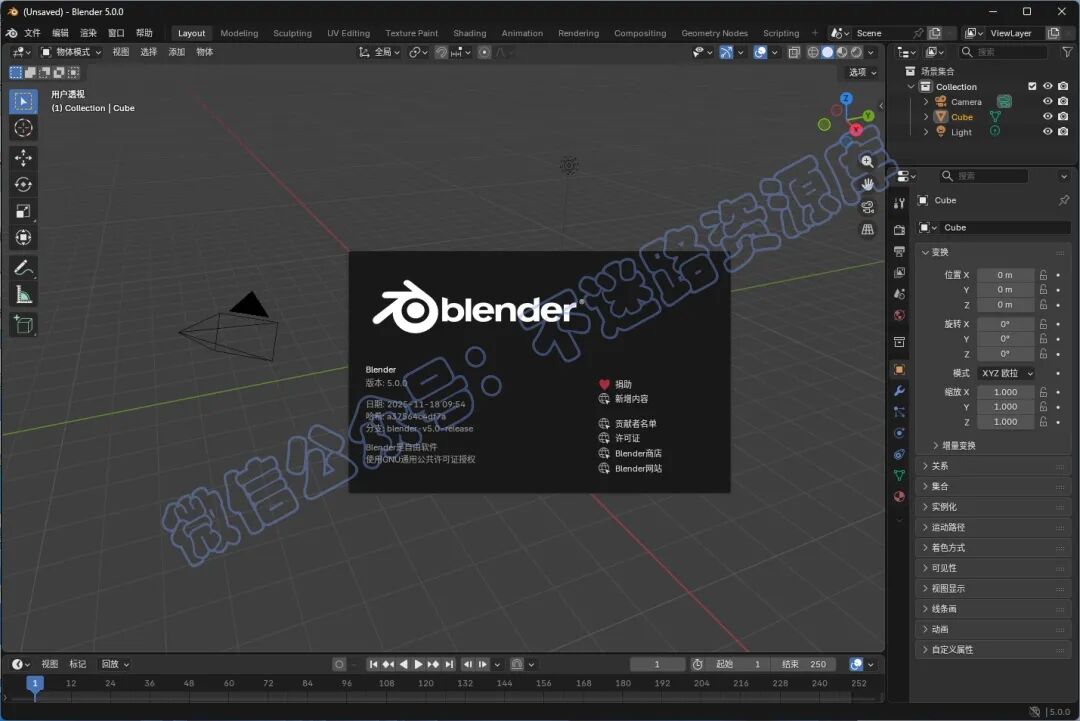Click the viewport pan hand icon

pos(867,184)
